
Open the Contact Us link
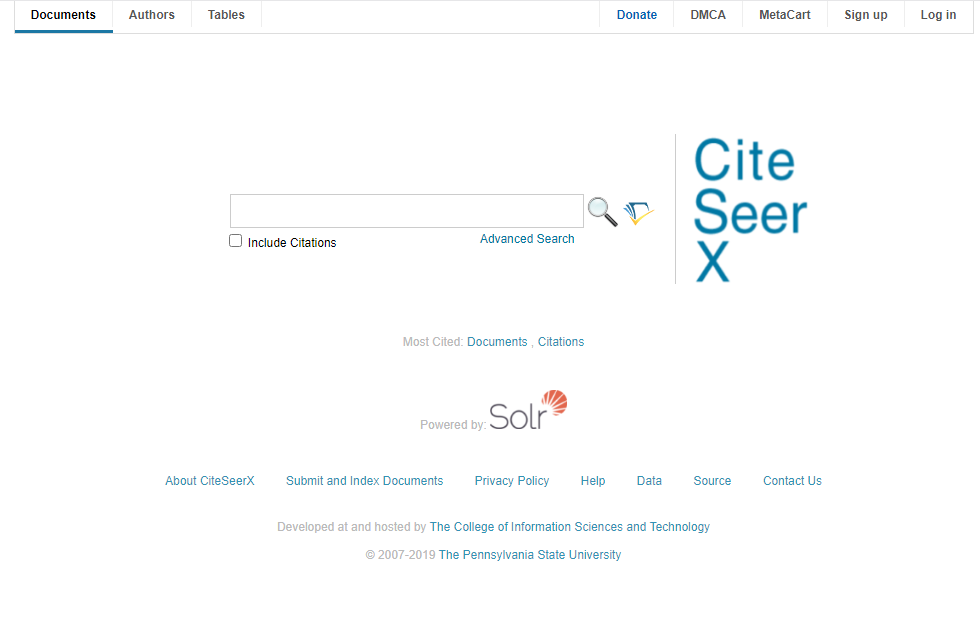coord(792,481)
